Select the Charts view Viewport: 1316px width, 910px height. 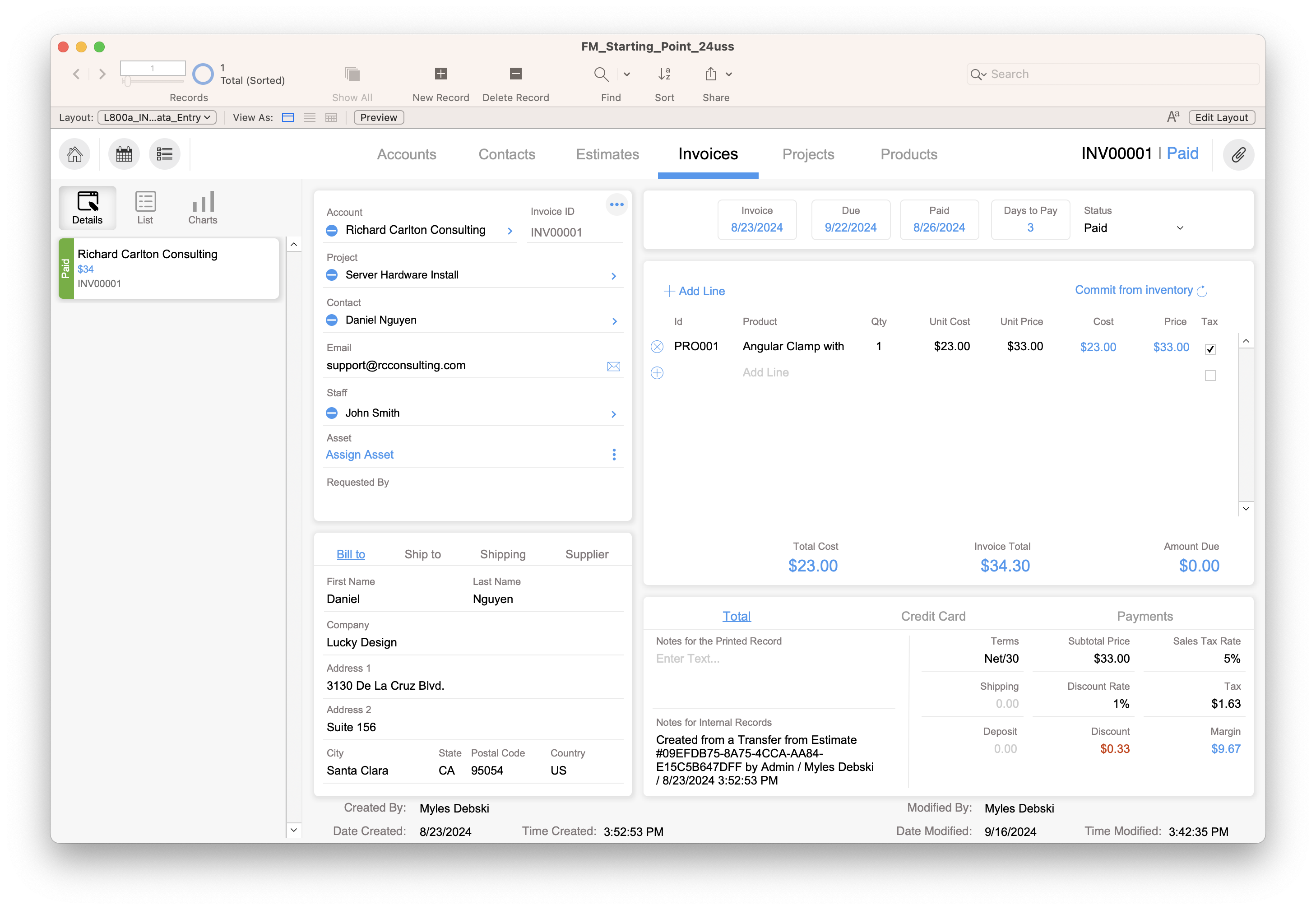[x=202, y=208]
